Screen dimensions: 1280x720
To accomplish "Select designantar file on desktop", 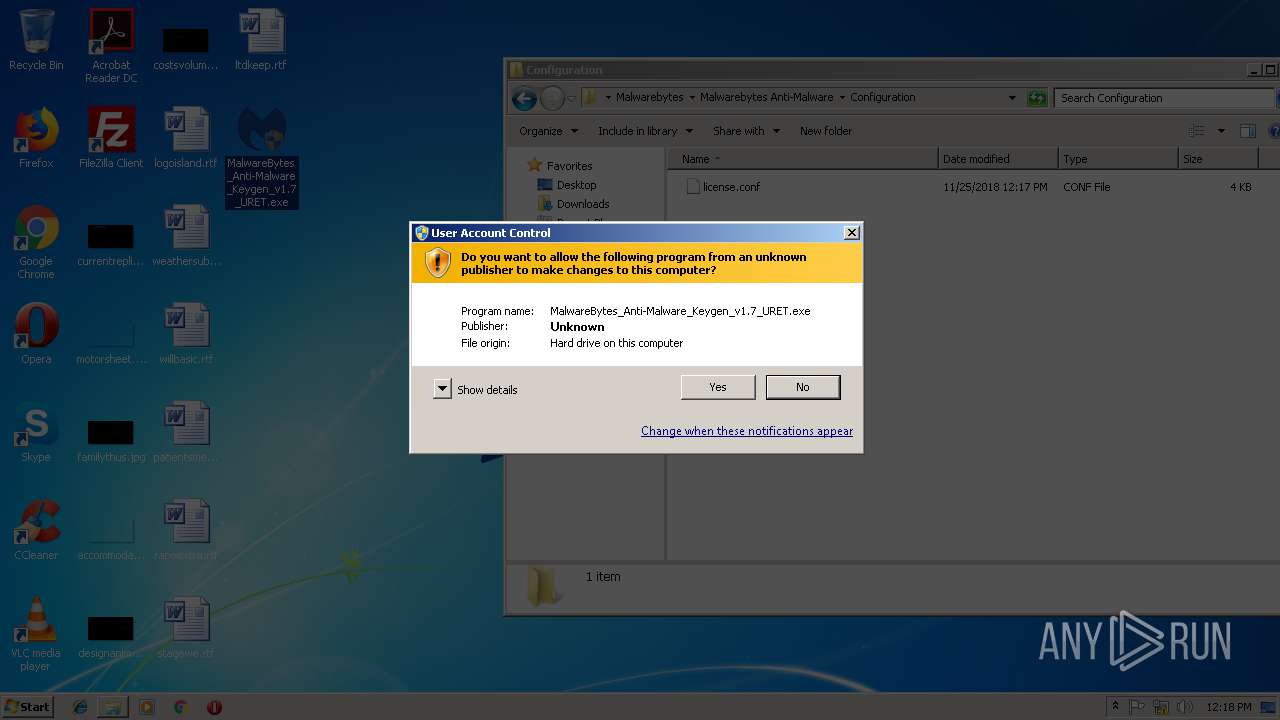I will pos(111,636).
